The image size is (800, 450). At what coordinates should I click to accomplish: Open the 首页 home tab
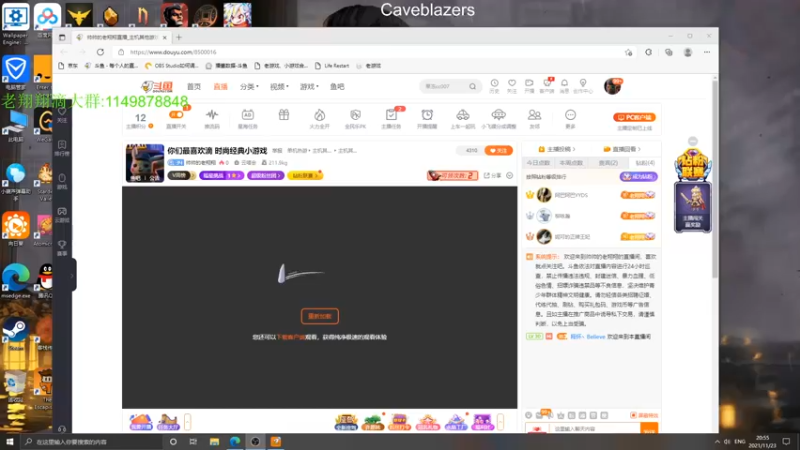tap(193, 87)
